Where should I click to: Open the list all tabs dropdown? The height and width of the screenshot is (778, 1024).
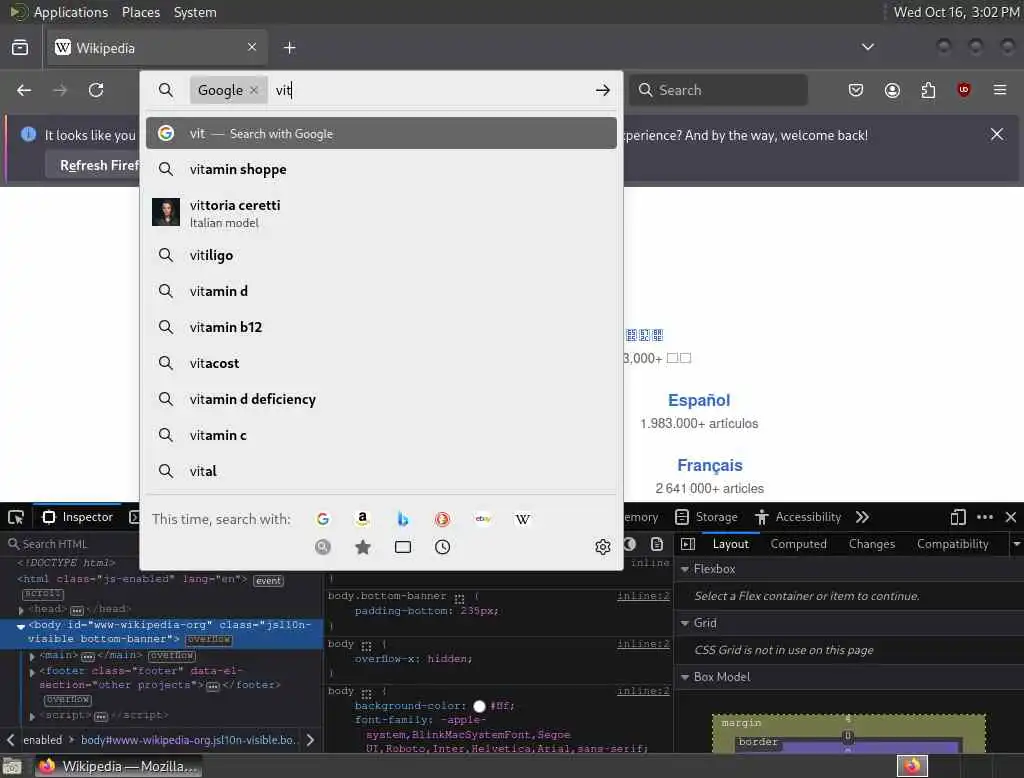pyautogui.click(x=867, y=47)
